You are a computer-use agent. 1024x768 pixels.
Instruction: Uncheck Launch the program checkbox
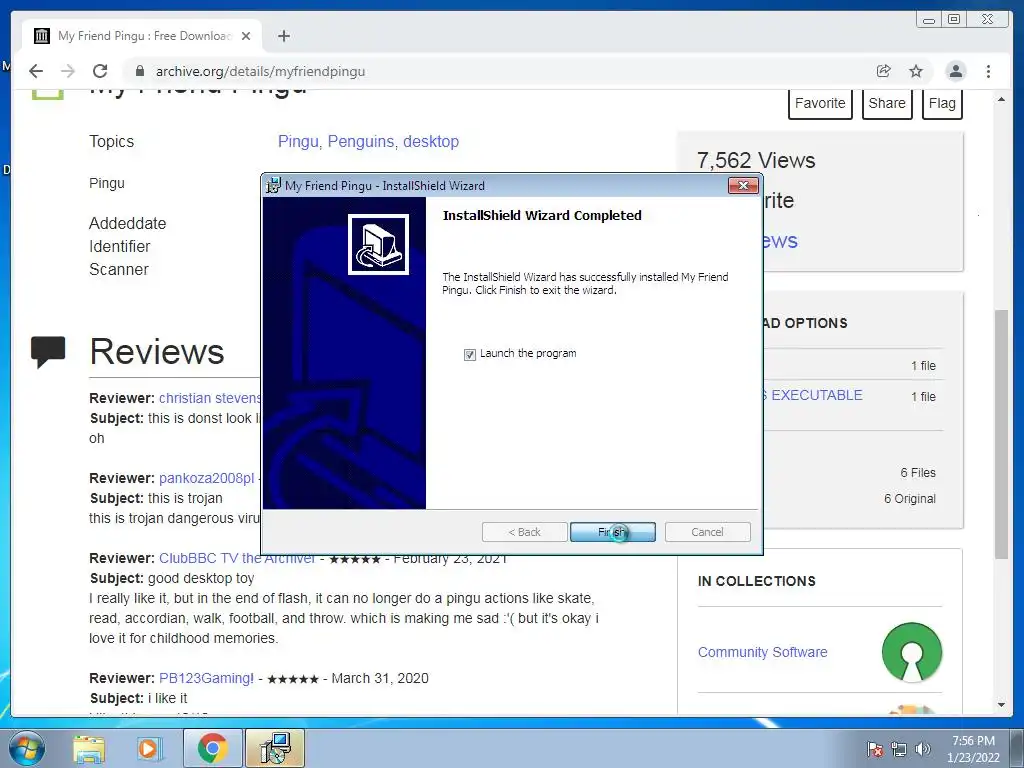click(x=470, y=355)
